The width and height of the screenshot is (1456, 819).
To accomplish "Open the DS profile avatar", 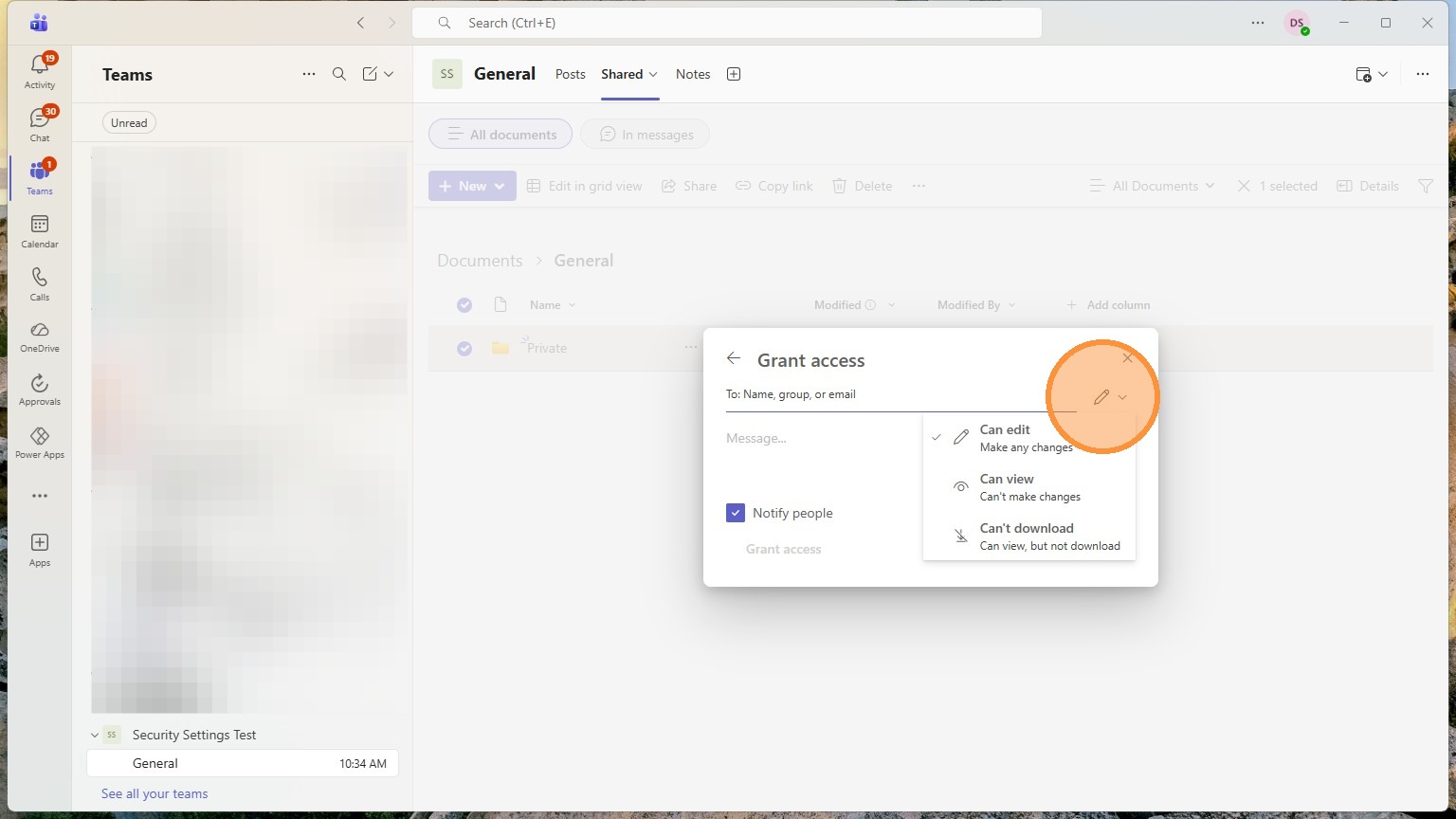I will 1297,23.
